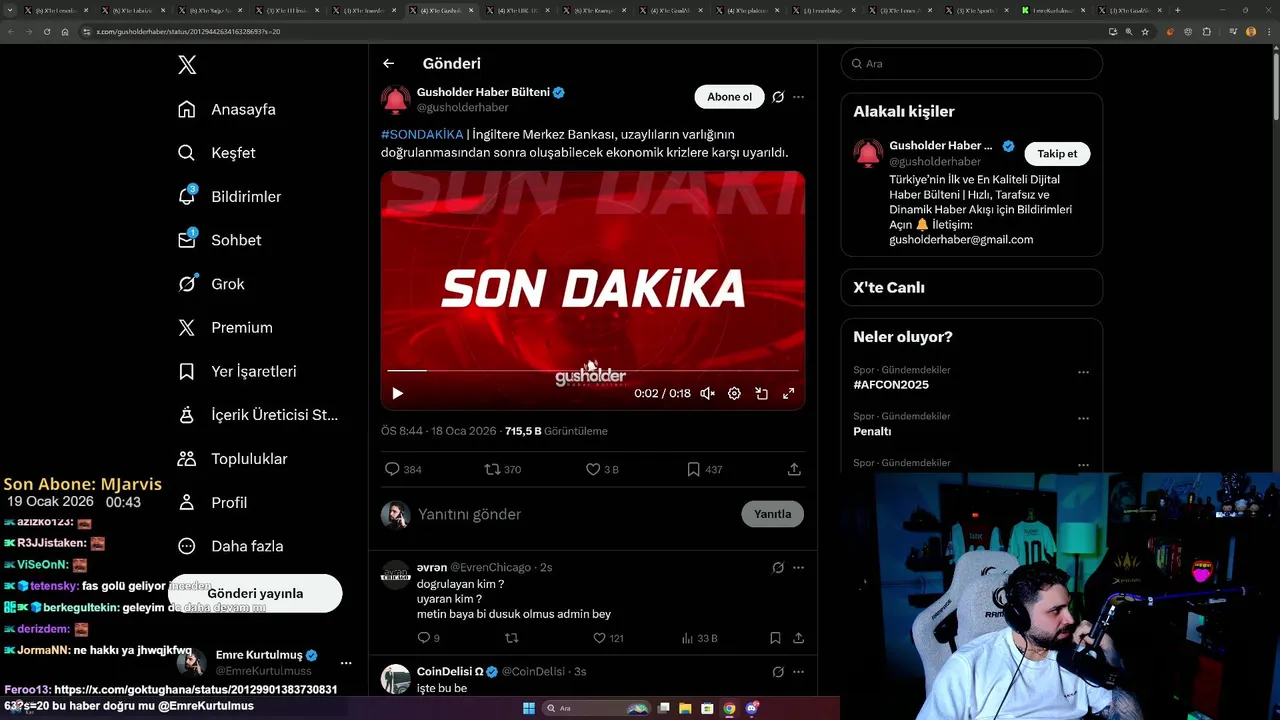Image resolution: width=1280 pixels, height=720 pixels.
Task: Bookmark the post showing 437
Action: coord(693,469)
